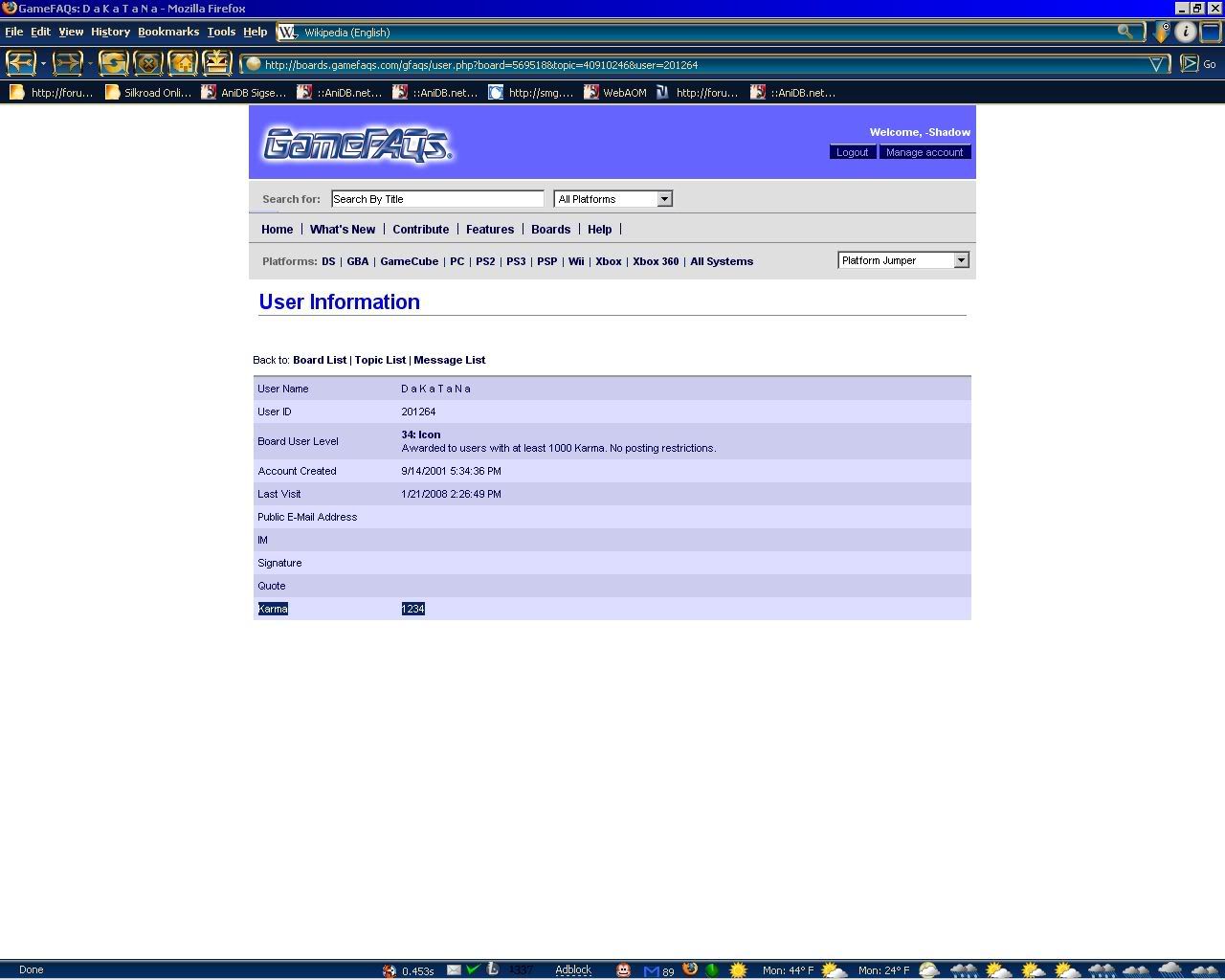Image resolution: width=1225 pixels, height=980 pixels.
Task: Click the highlighted Karma value 1234
Action: [413, 609]
